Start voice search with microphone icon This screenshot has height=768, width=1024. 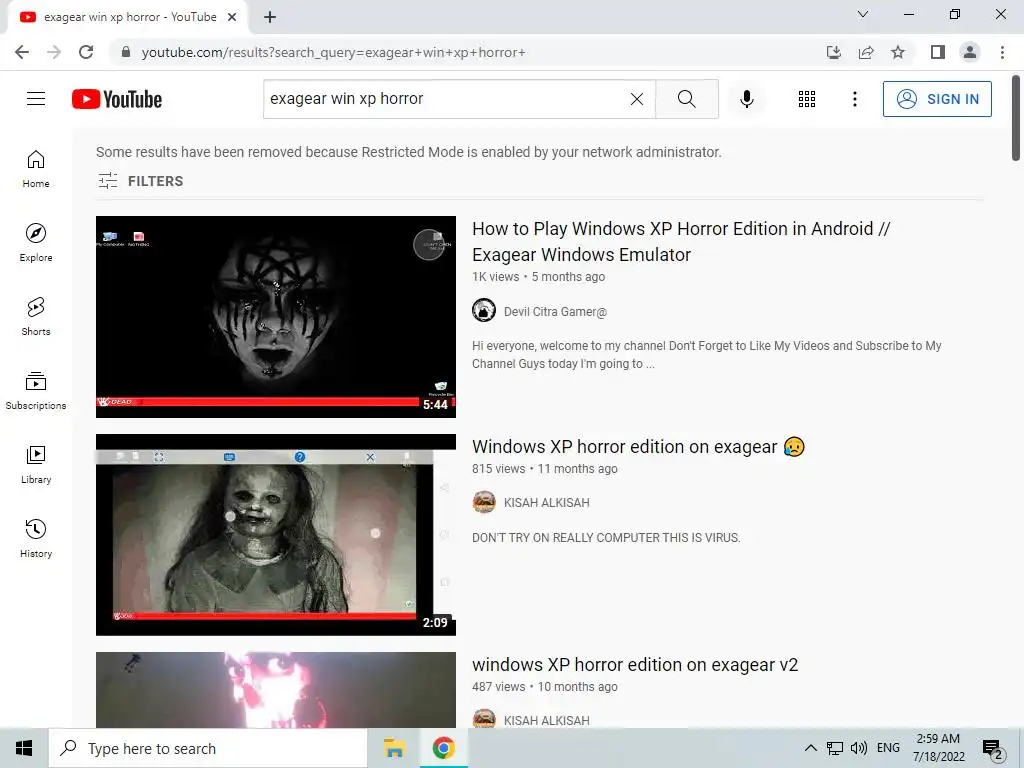coord(746,99)
